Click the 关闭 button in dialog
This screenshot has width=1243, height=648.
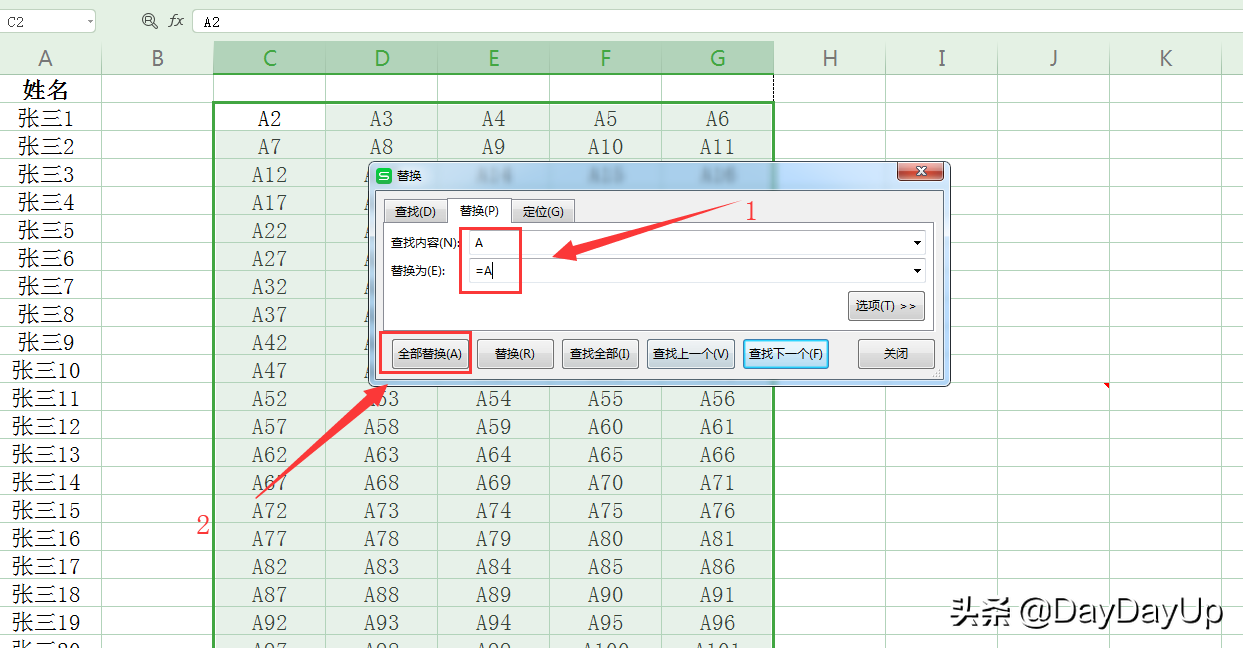[x=896, y=354]
